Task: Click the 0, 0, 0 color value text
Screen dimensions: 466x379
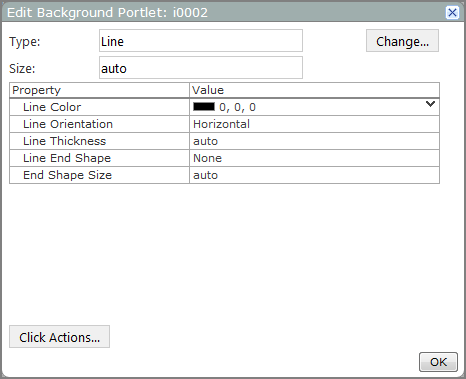Action: (237, 107)
